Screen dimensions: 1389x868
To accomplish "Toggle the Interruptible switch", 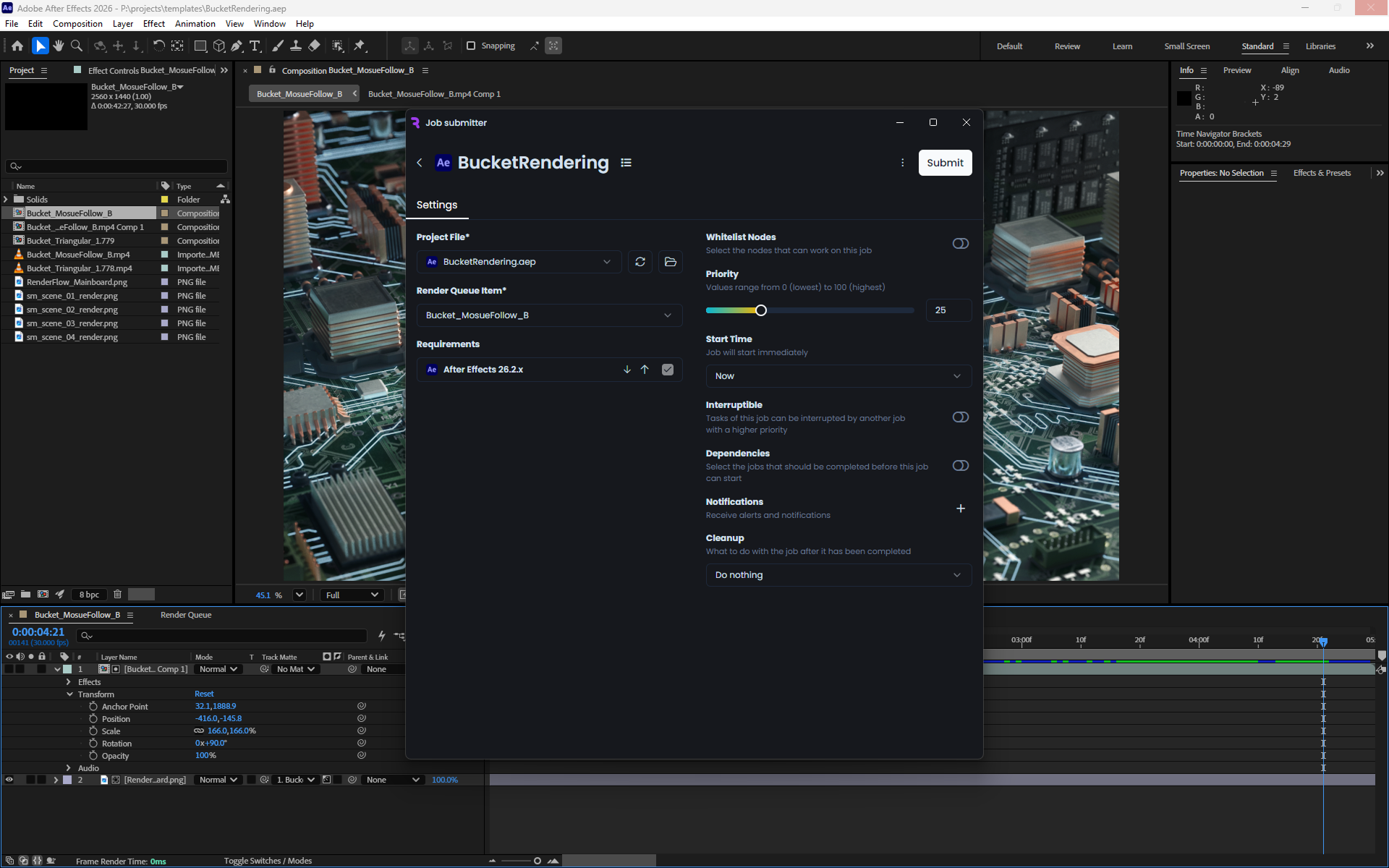I will tap(961, 417).
